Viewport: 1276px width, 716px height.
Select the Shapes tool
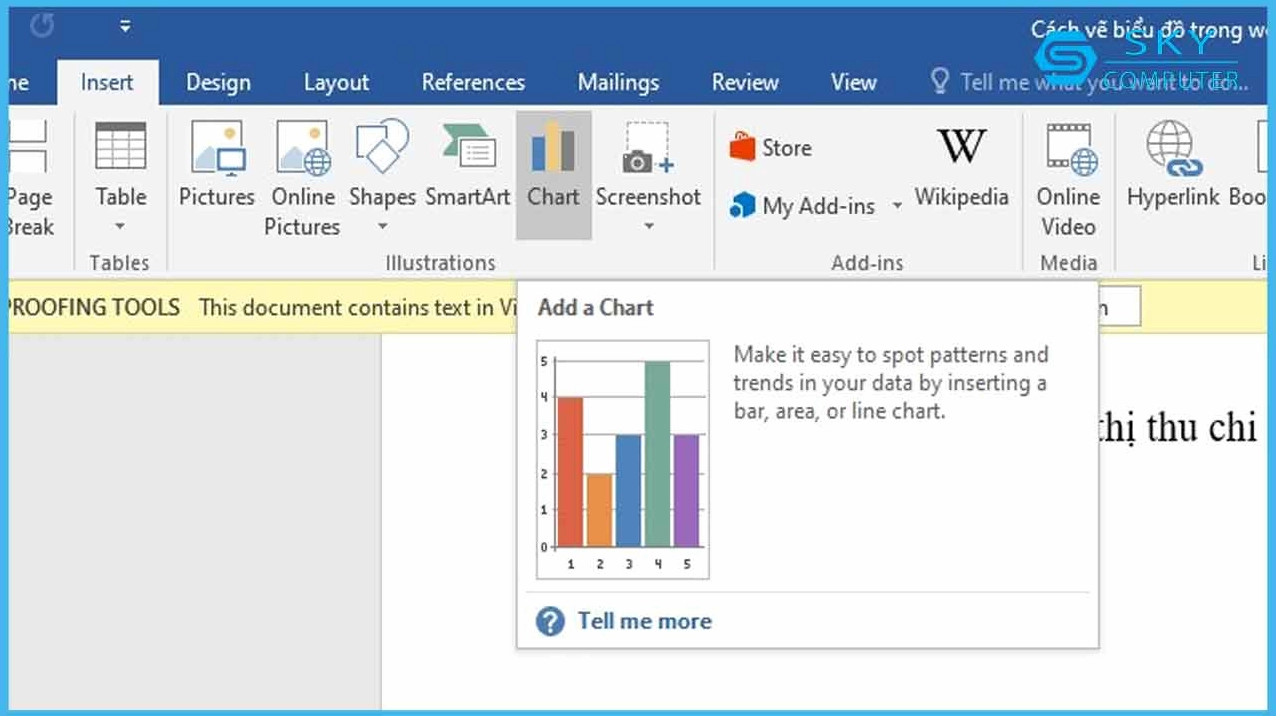point(382,176)
